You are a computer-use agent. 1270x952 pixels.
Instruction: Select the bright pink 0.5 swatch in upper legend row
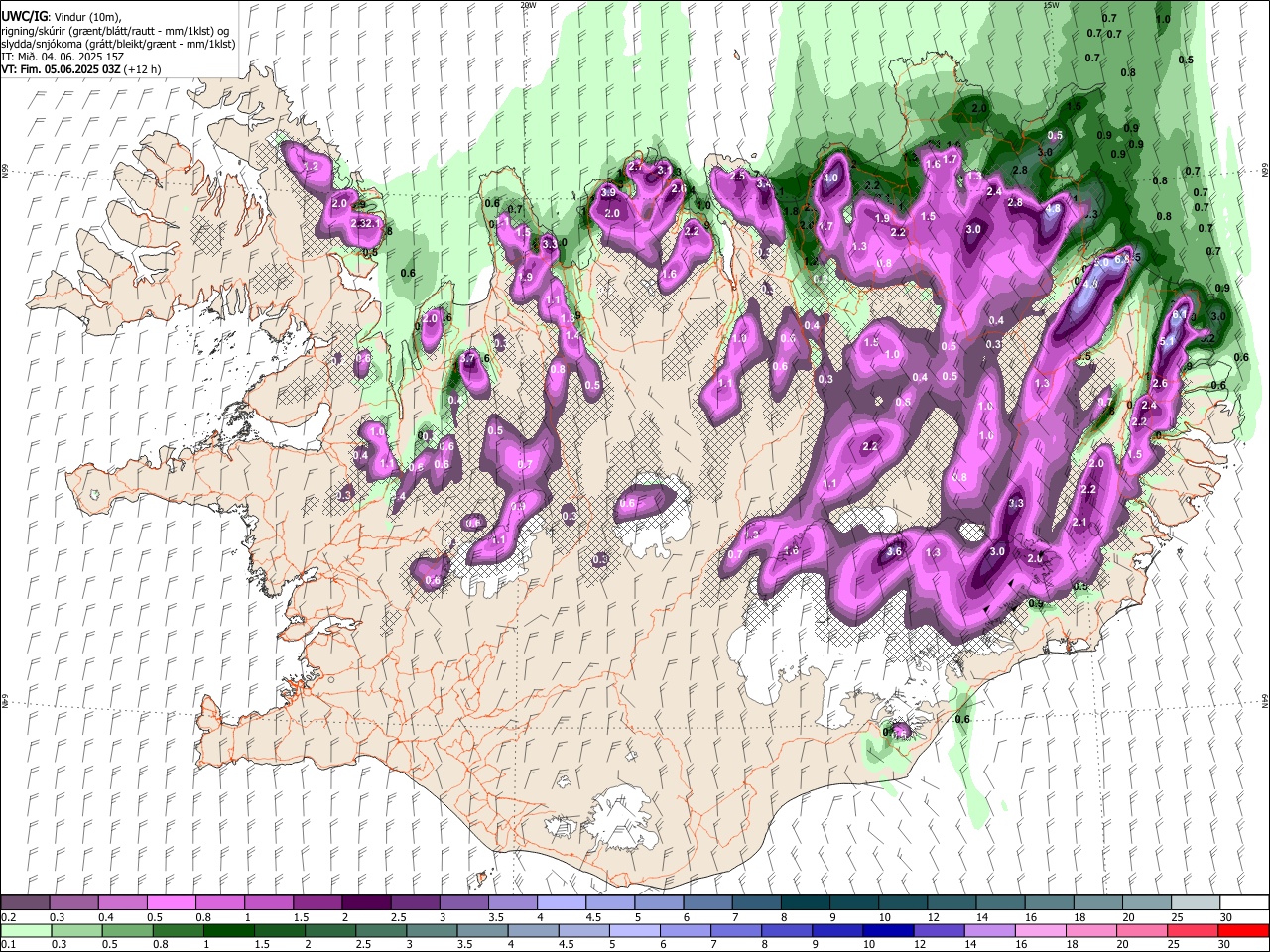pyautogui.click(x=171, y=902)
